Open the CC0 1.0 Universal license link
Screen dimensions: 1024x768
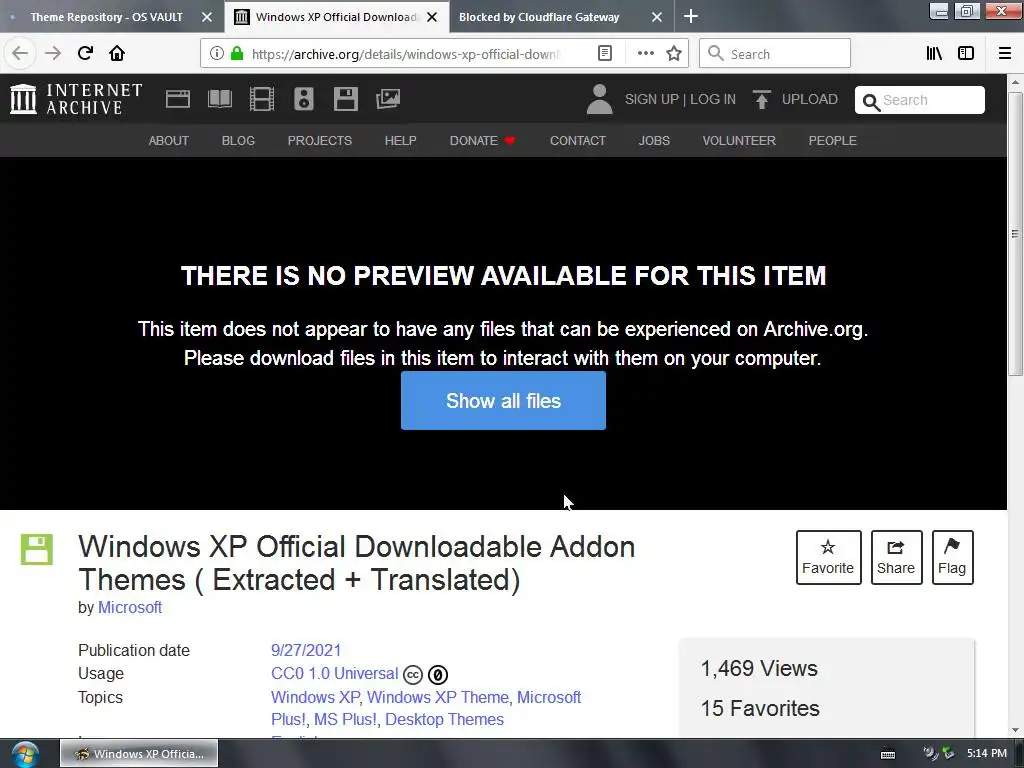(334, 673)
